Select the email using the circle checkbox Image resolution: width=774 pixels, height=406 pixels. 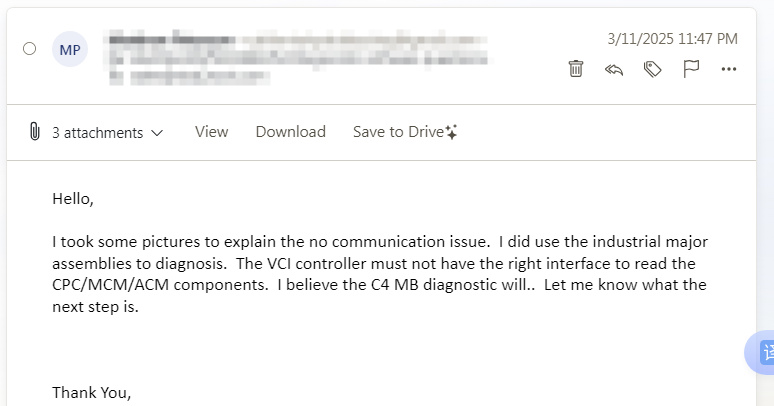[x=30, y=49]
